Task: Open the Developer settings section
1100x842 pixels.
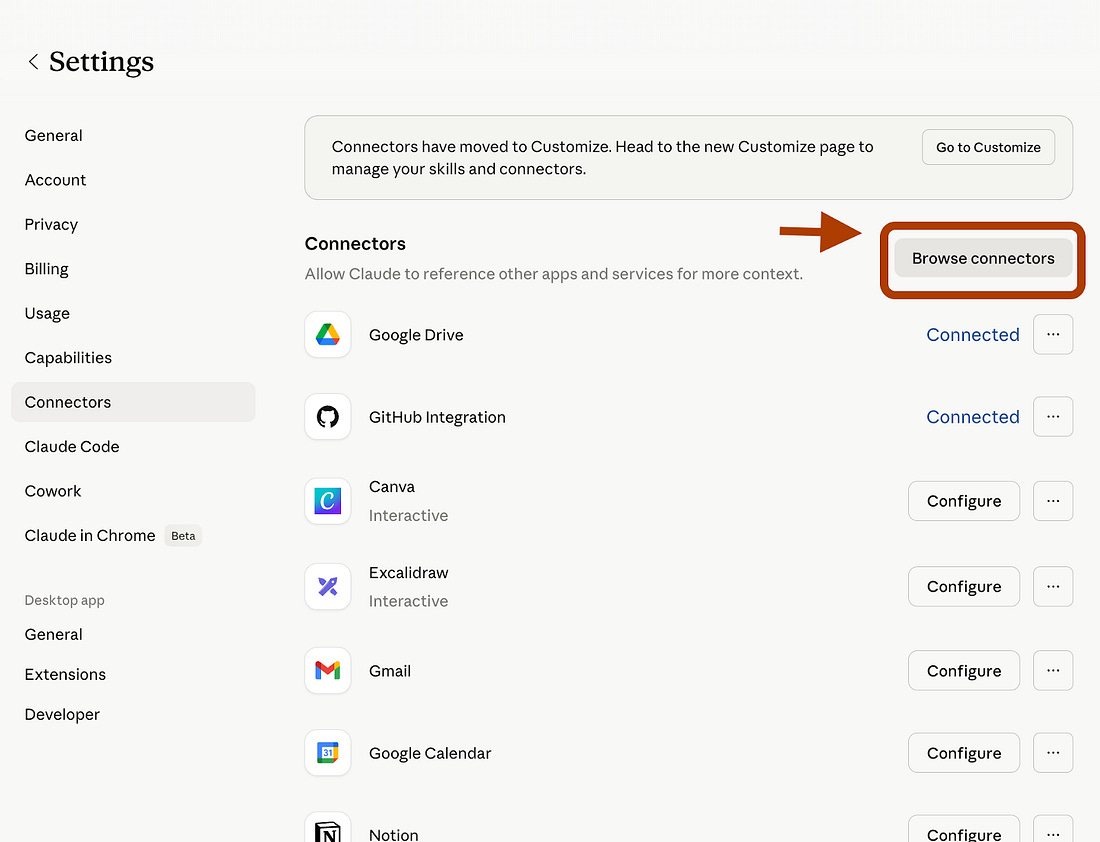Action: (62, 714)
